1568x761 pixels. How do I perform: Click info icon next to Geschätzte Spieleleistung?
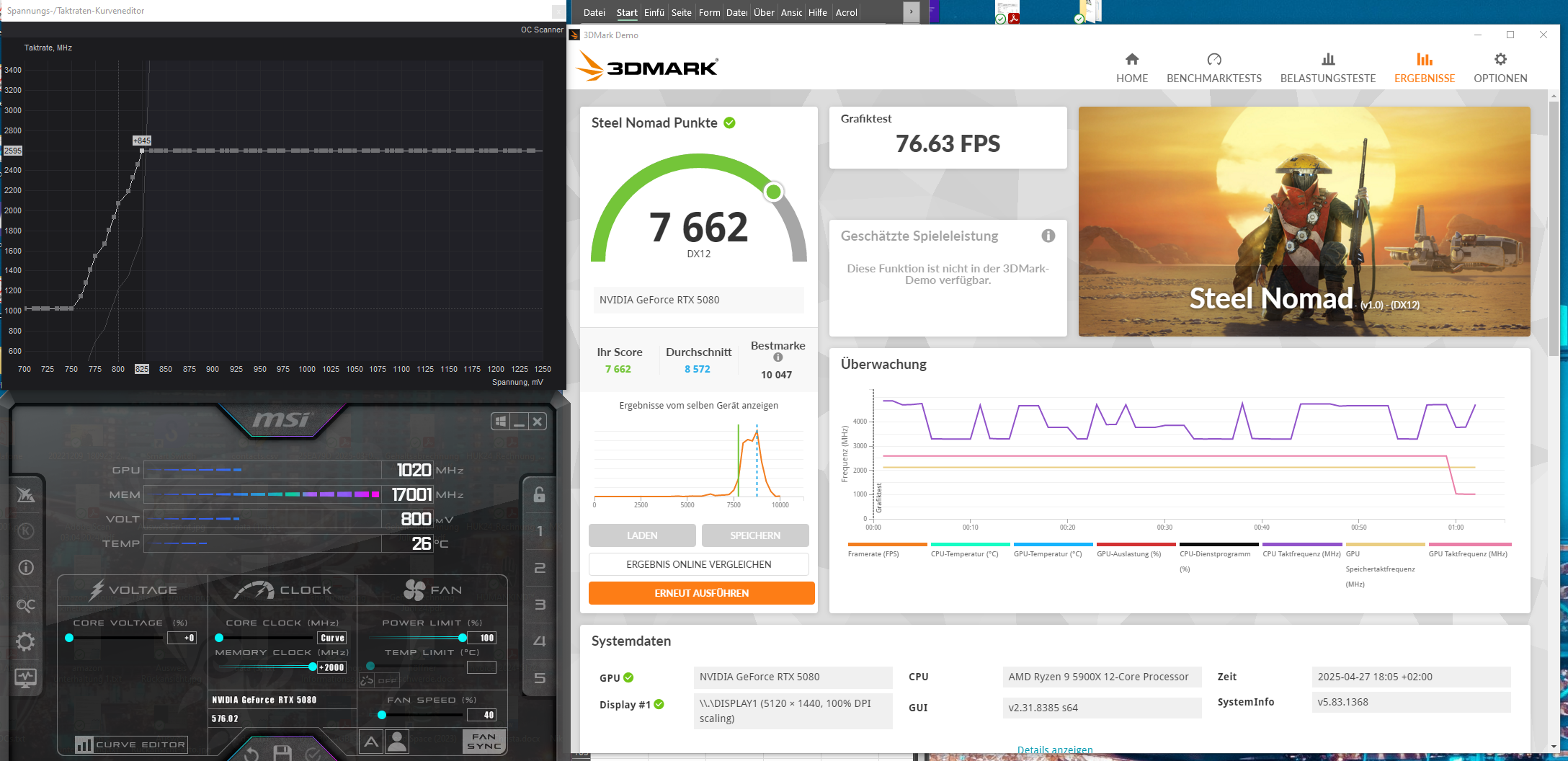pyautogui.click(x=1048, y=236)
